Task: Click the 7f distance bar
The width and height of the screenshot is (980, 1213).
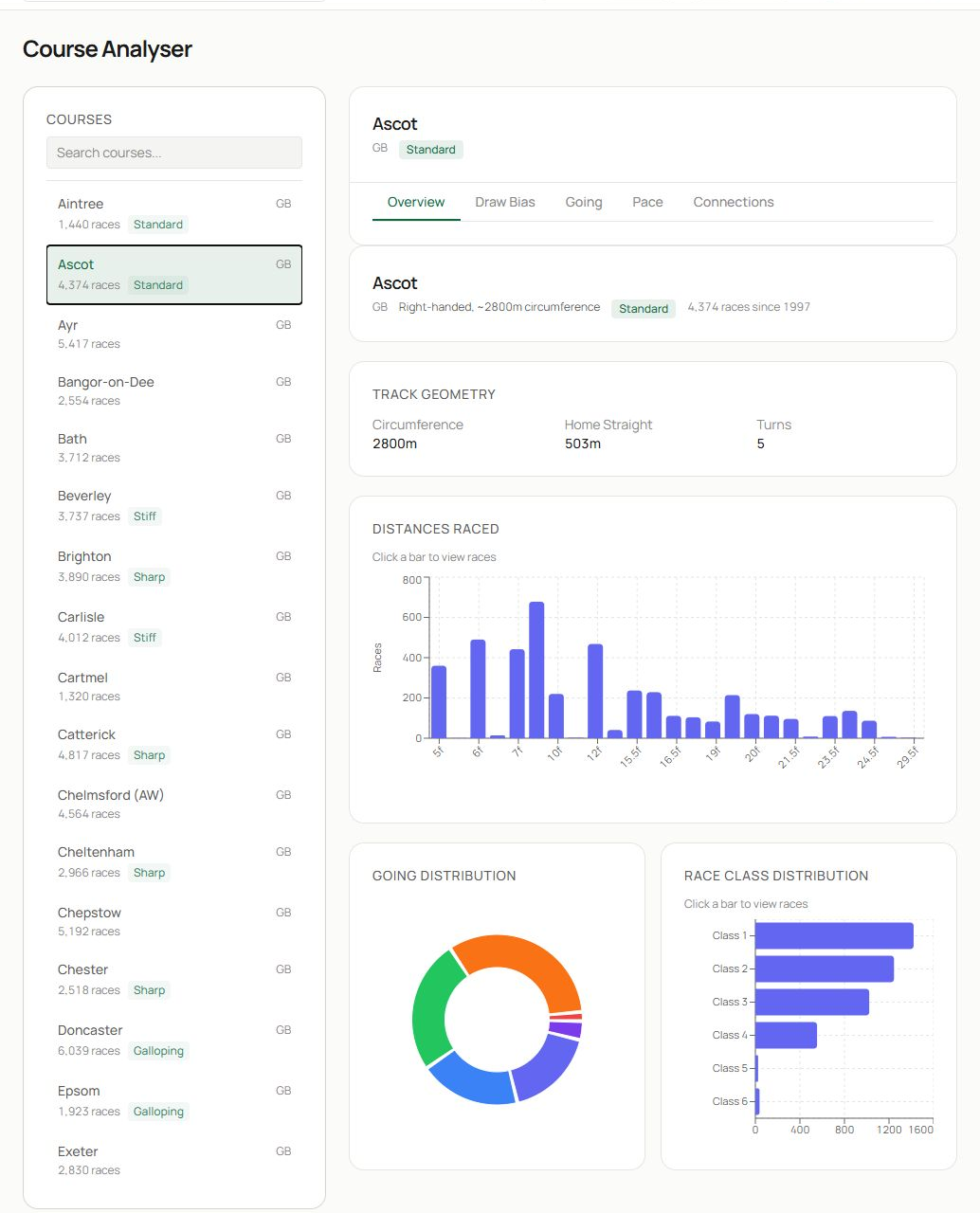Action: click(x=517, y=694)
